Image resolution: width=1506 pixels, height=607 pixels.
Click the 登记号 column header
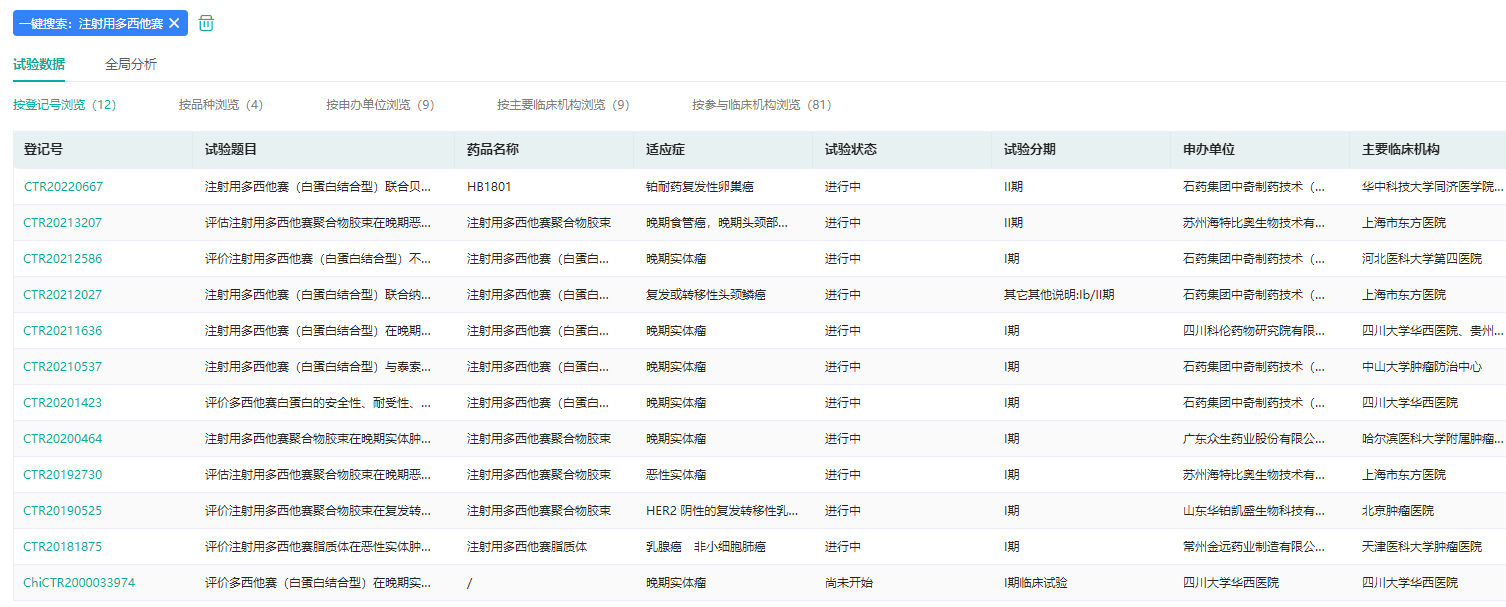[x=43, y=150]
